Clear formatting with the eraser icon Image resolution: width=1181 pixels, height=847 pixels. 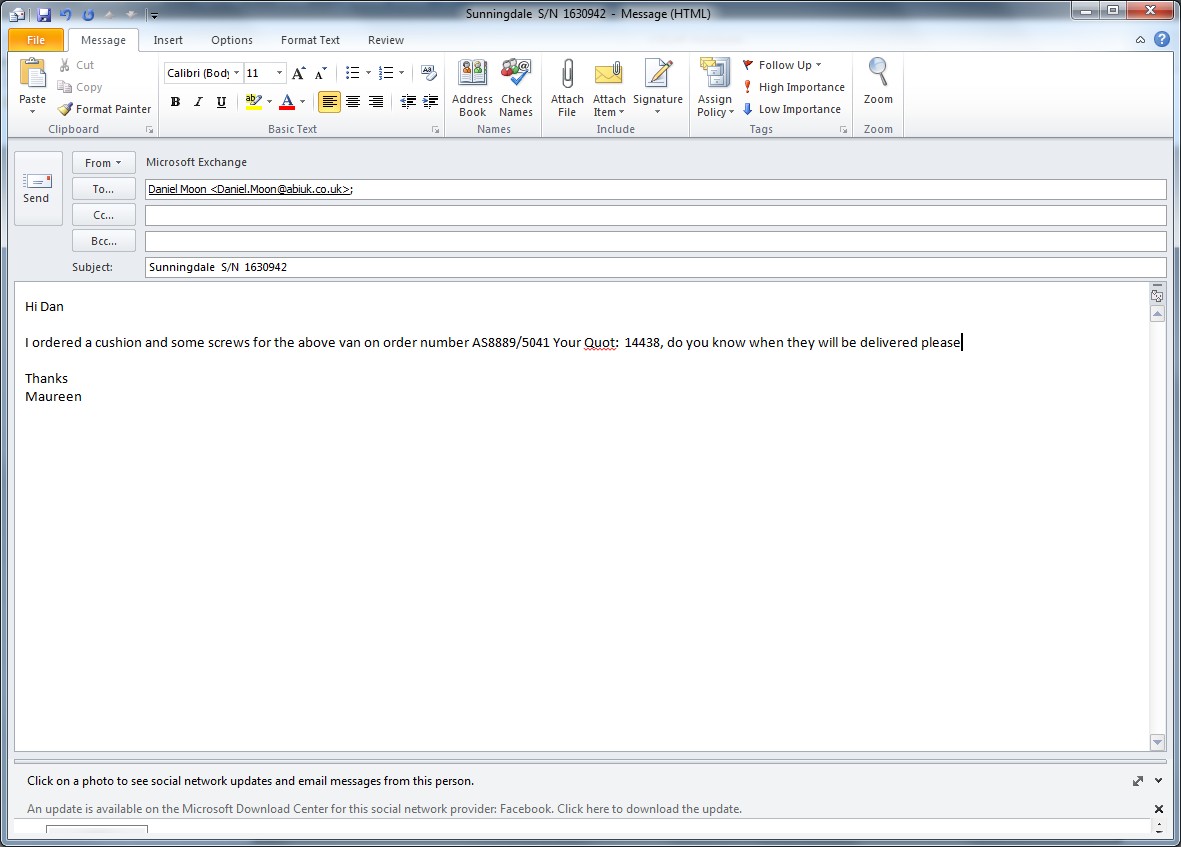pos(429,73)
